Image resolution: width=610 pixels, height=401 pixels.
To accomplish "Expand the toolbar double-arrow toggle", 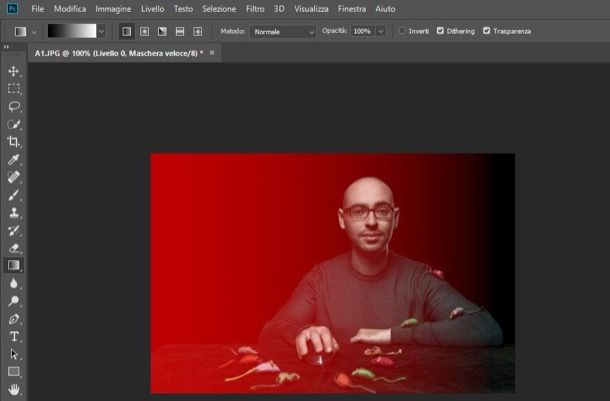I will click(x=6, y=47).
